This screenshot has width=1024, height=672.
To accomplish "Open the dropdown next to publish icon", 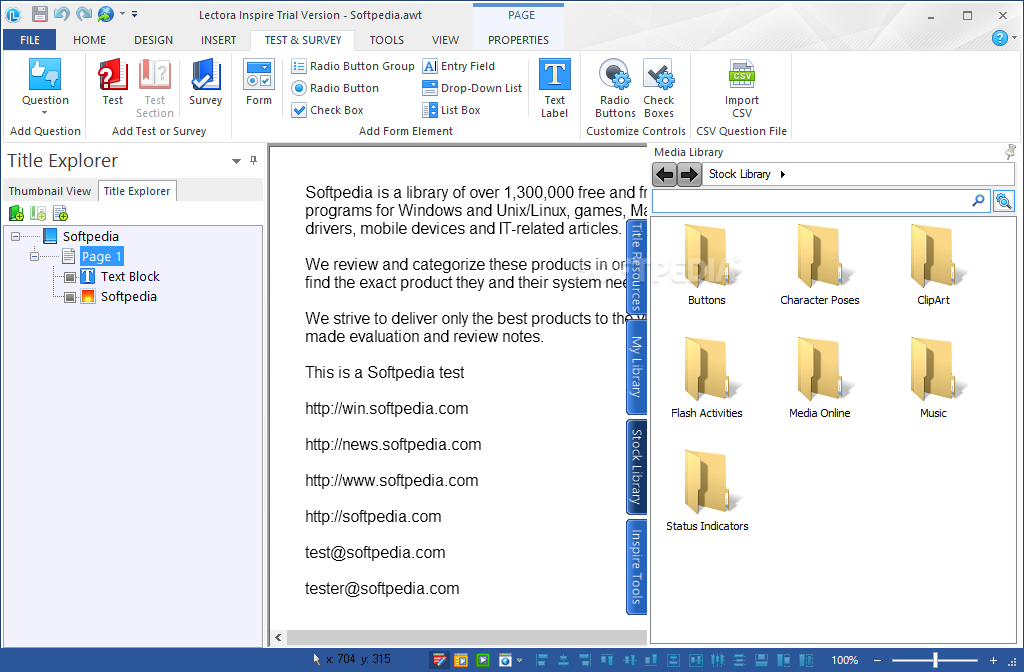I will 122,14.
